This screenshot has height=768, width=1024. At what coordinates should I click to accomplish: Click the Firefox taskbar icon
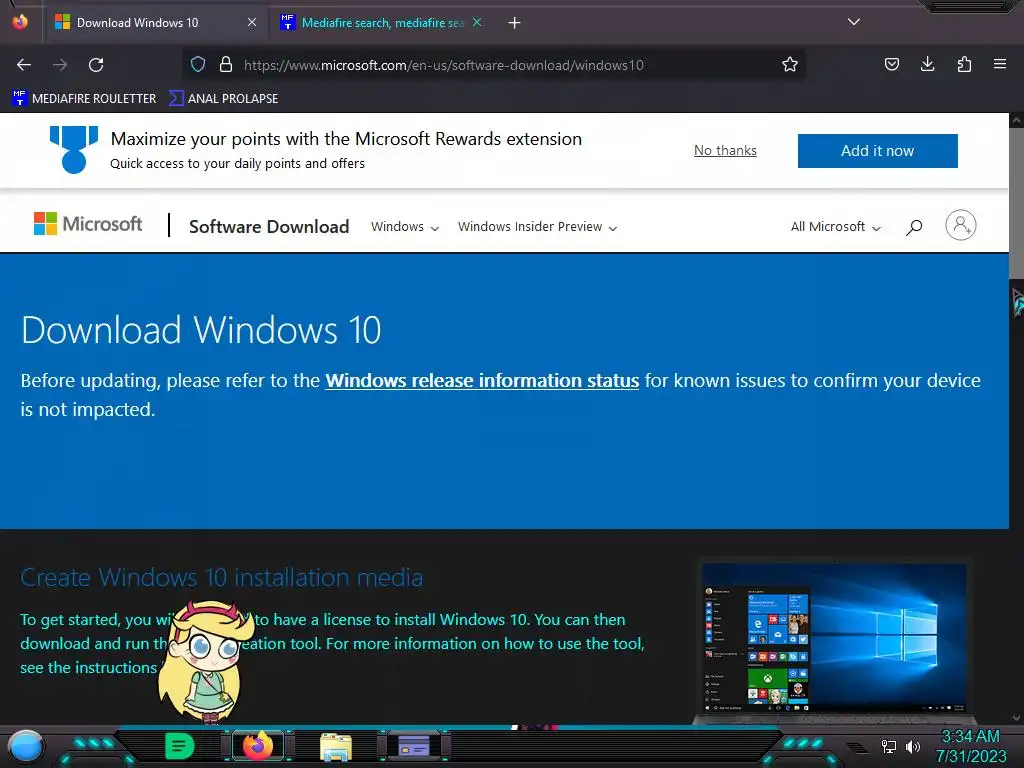pyautogui.click(x=257, y=746)
